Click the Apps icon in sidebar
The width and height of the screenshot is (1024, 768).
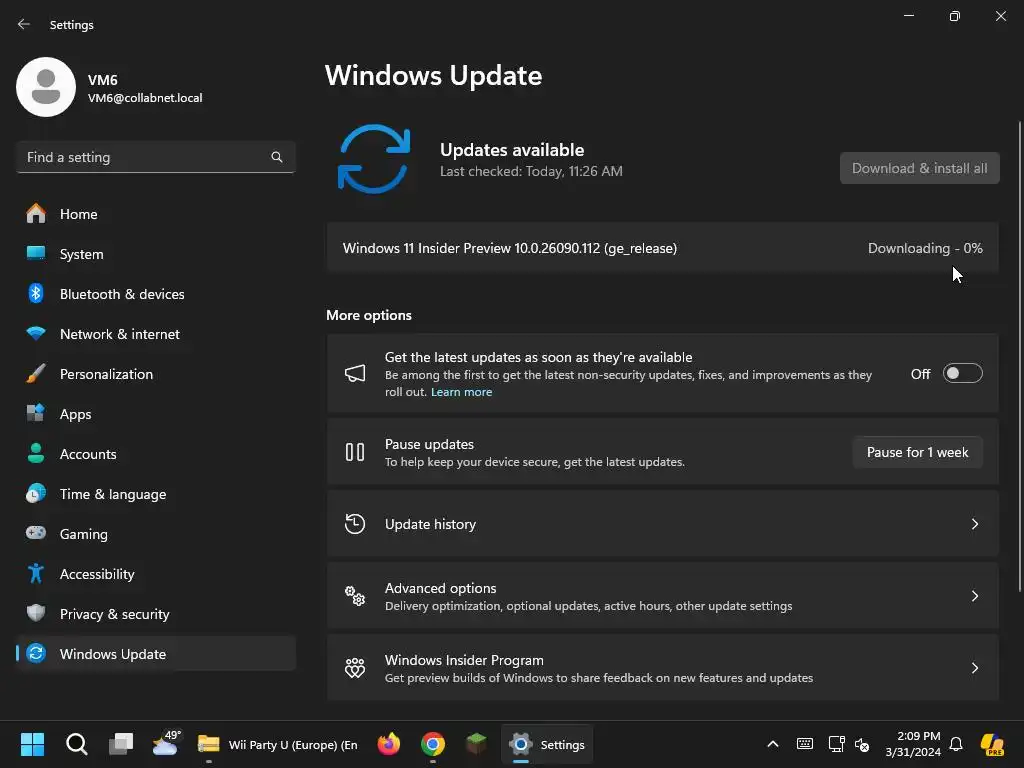pyautogui.click(x=36, y=413)
